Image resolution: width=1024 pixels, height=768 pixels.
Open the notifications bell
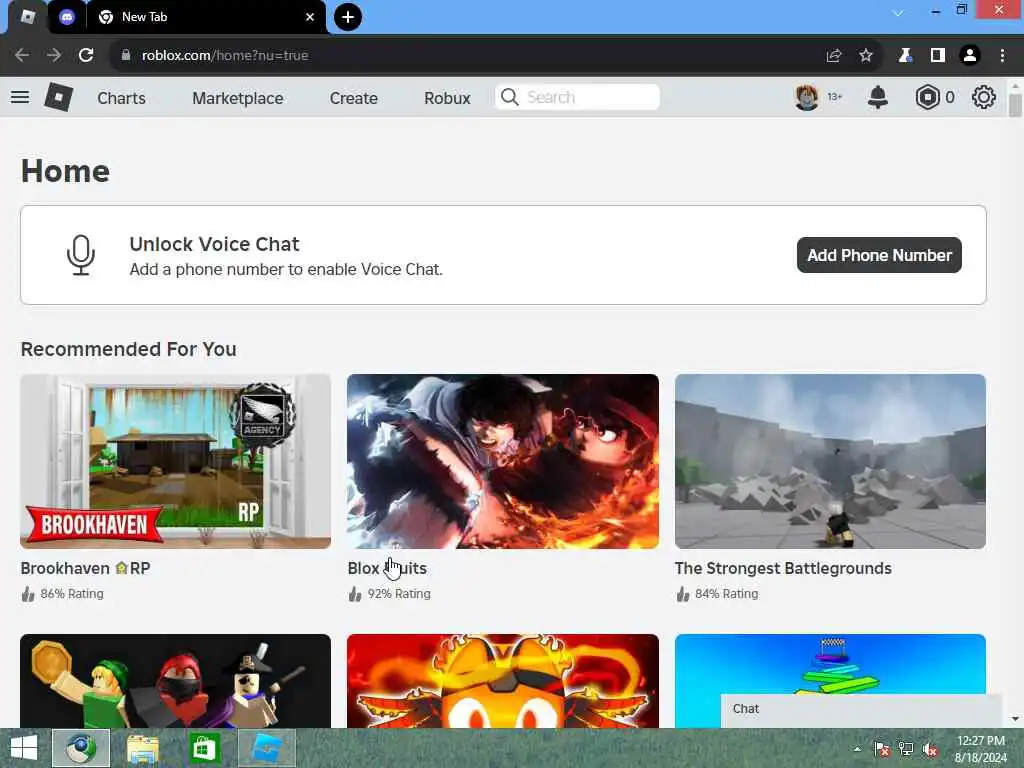click(x=878, y=97)
